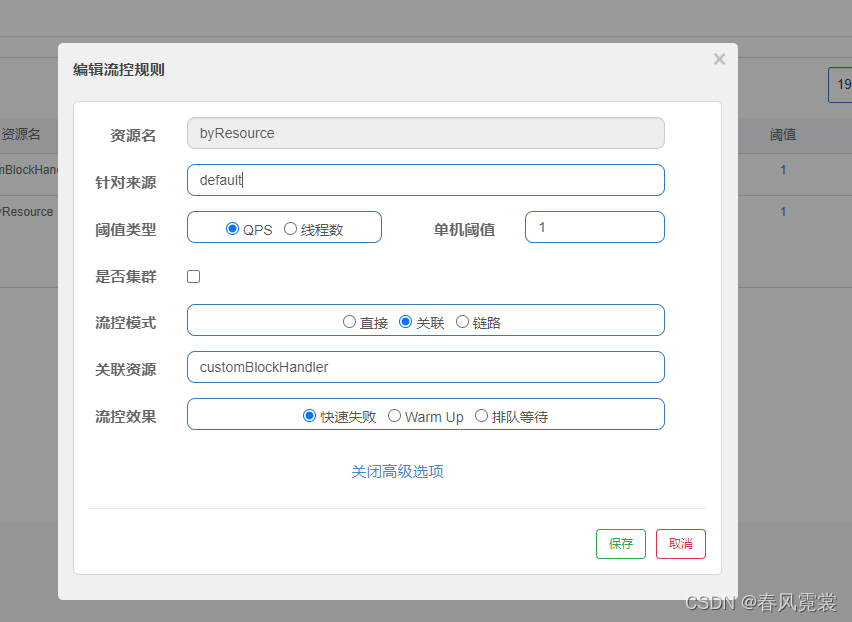The width and height of the screenshot is (852, 622).
Task: Choose 关联 flow control mode
Action: click(x=405, y=322)
